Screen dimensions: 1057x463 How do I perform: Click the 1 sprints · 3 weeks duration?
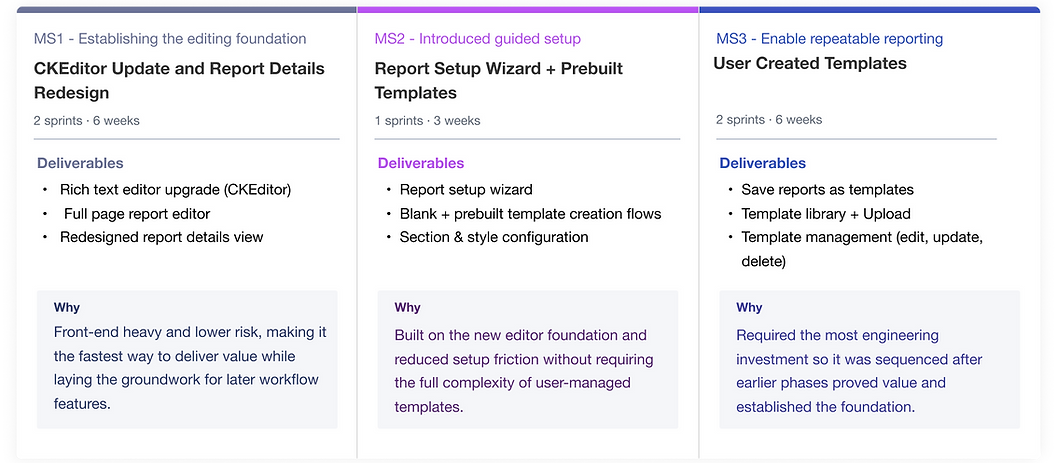pos(427,121)
